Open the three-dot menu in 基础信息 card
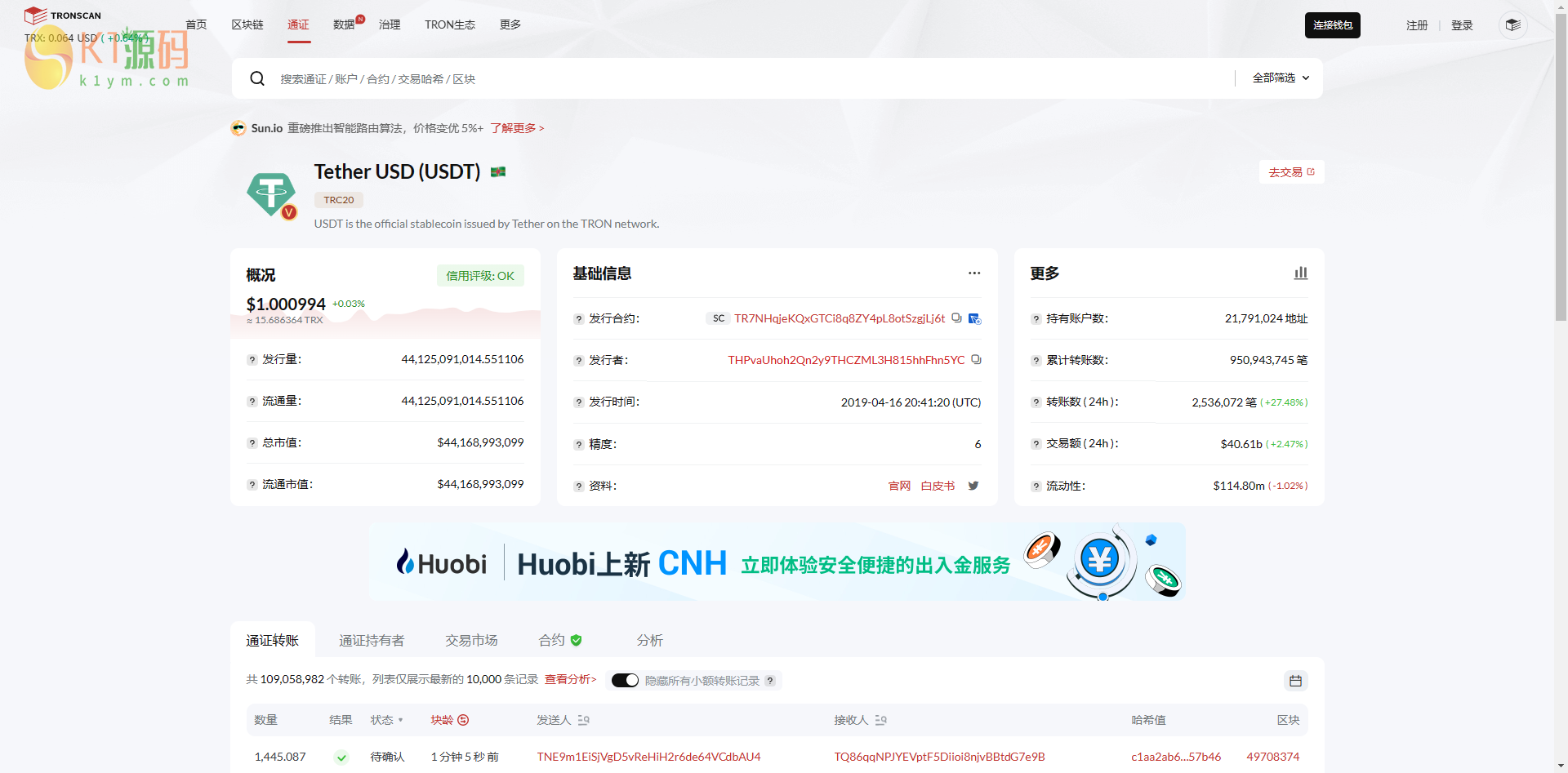 pos(974,273)
